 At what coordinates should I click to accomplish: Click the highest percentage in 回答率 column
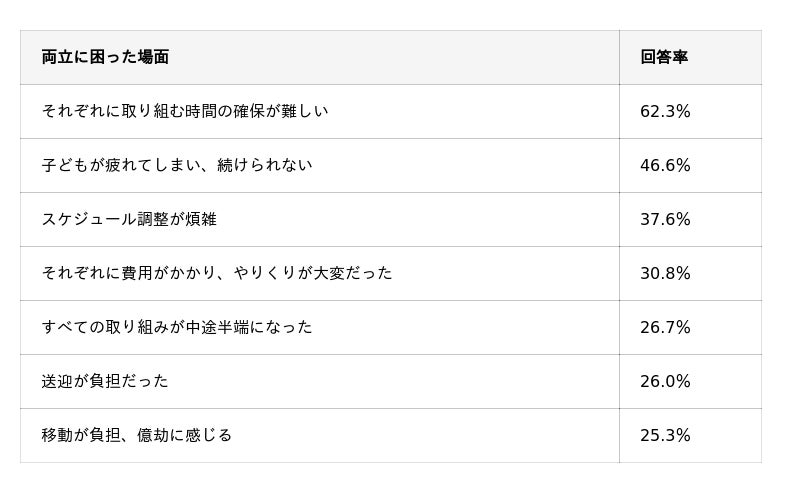pyautogui.click(x=665, y=111)
